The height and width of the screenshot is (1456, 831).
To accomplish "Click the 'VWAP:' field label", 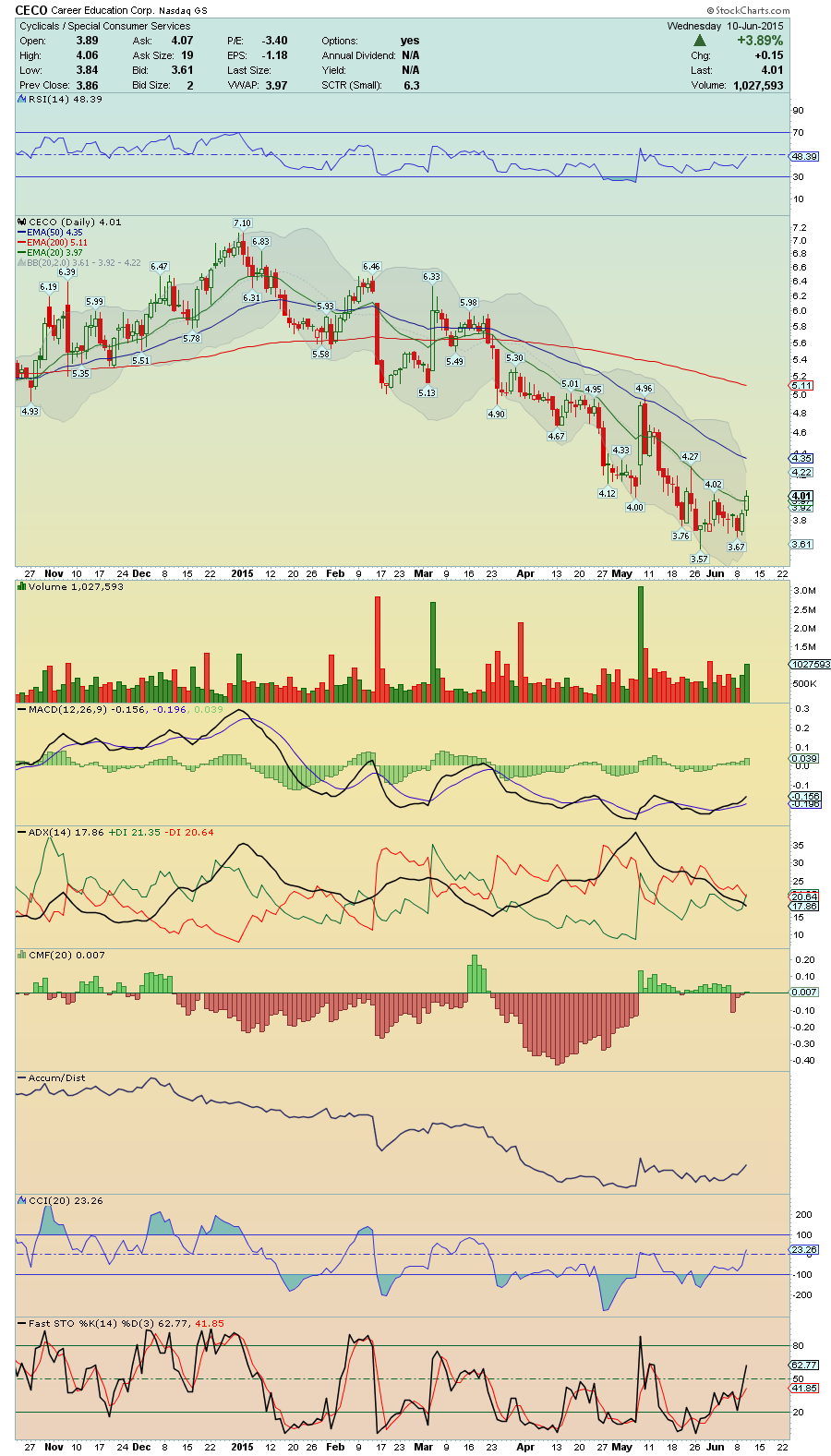I will pyautogui.click(x=243, y=85).
